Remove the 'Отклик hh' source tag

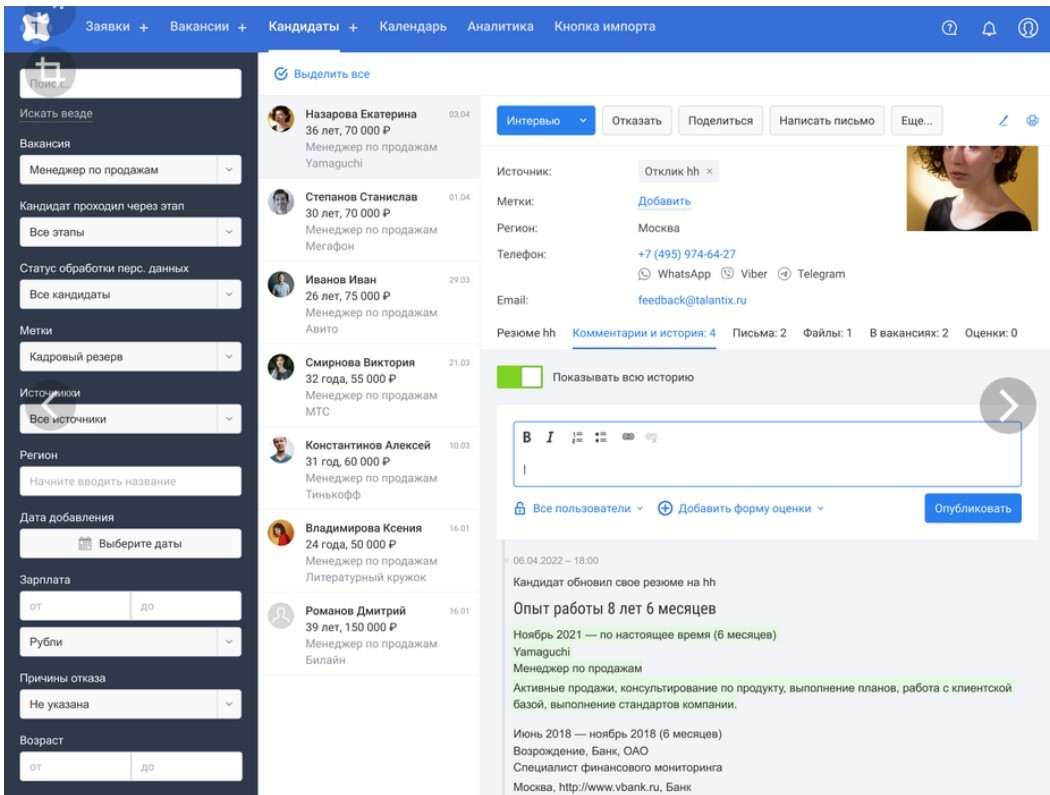(x=710, y=172)
